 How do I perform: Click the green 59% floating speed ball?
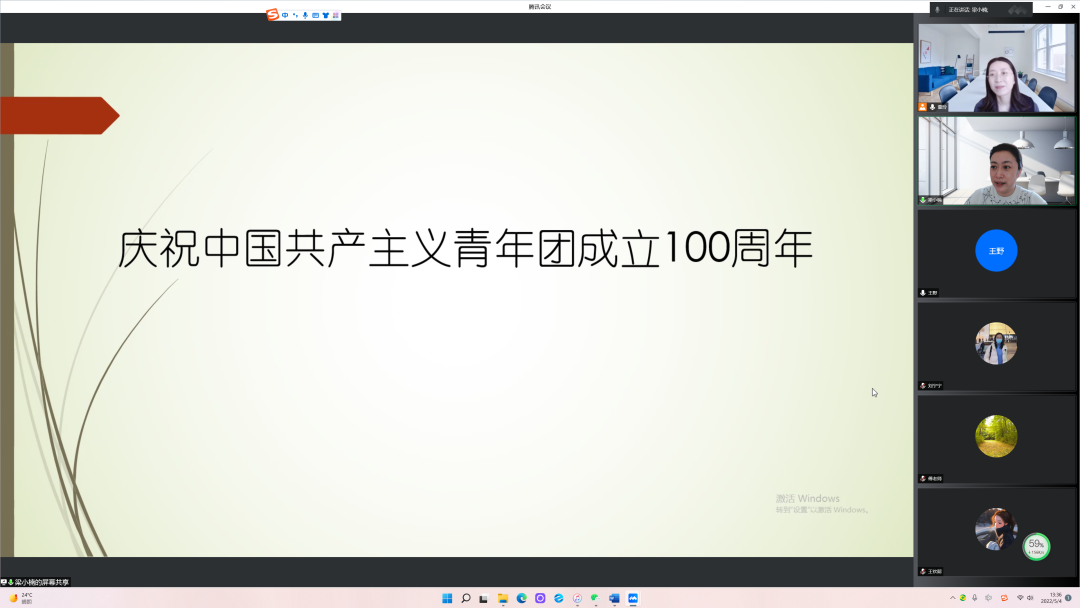[1036, 546]
